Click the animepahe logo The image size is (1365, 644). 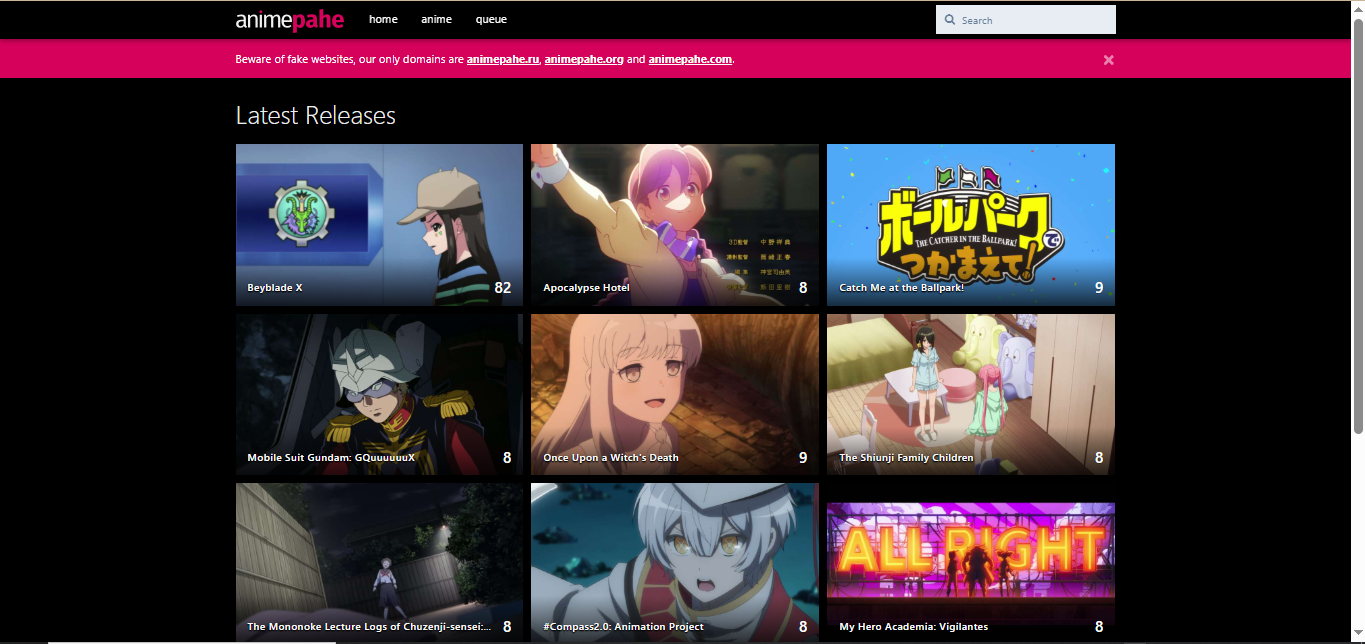[x=290, y=20]
